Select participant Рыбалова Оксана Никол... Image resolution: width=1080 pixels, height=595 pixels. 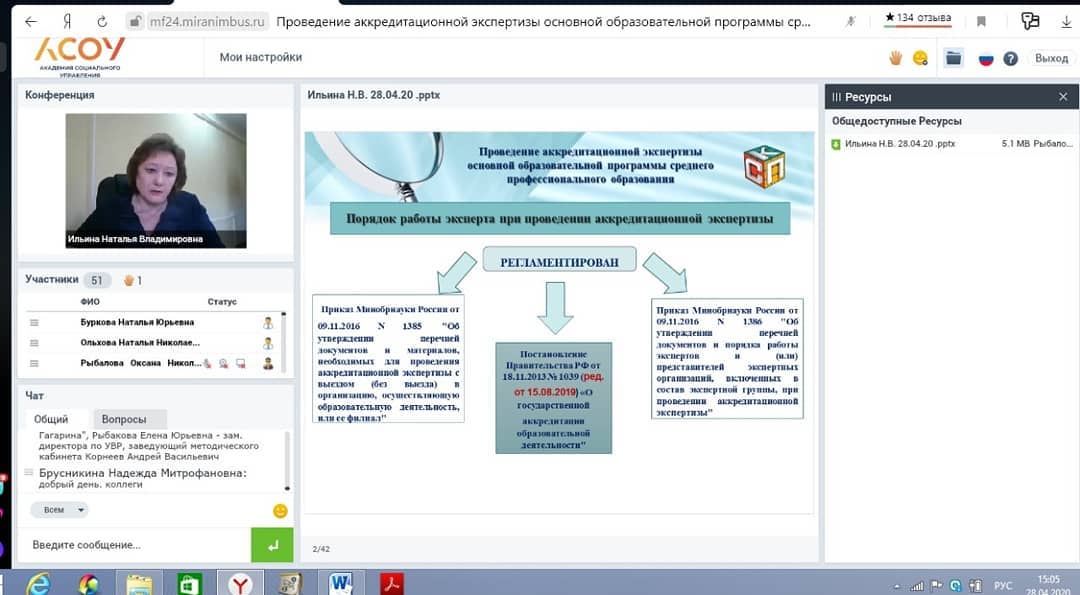(x=141, y=363)
